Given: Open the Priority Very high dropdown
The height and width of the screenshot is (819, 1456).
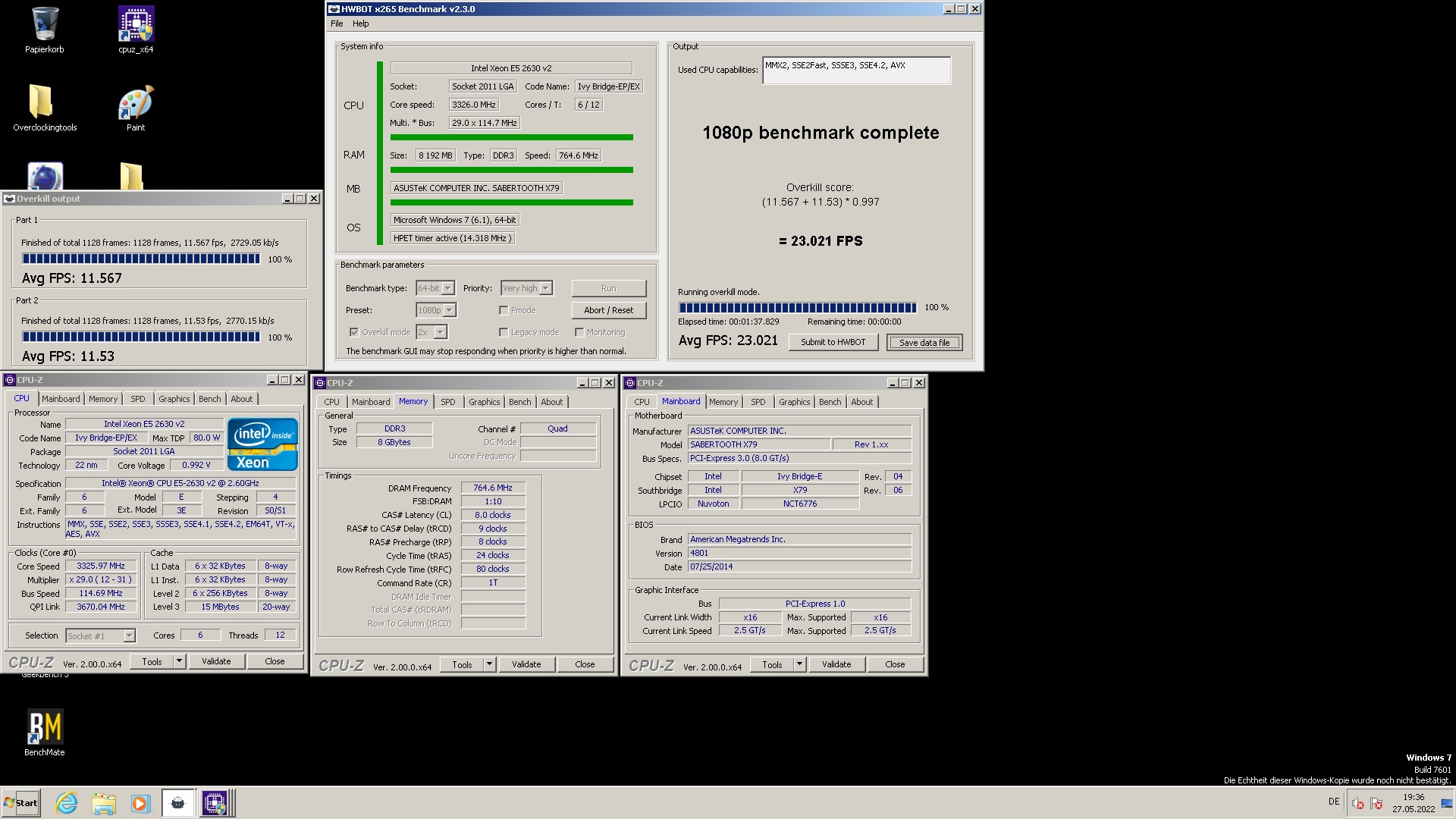Looking at the screenshot, I should (x=546, y=288).
